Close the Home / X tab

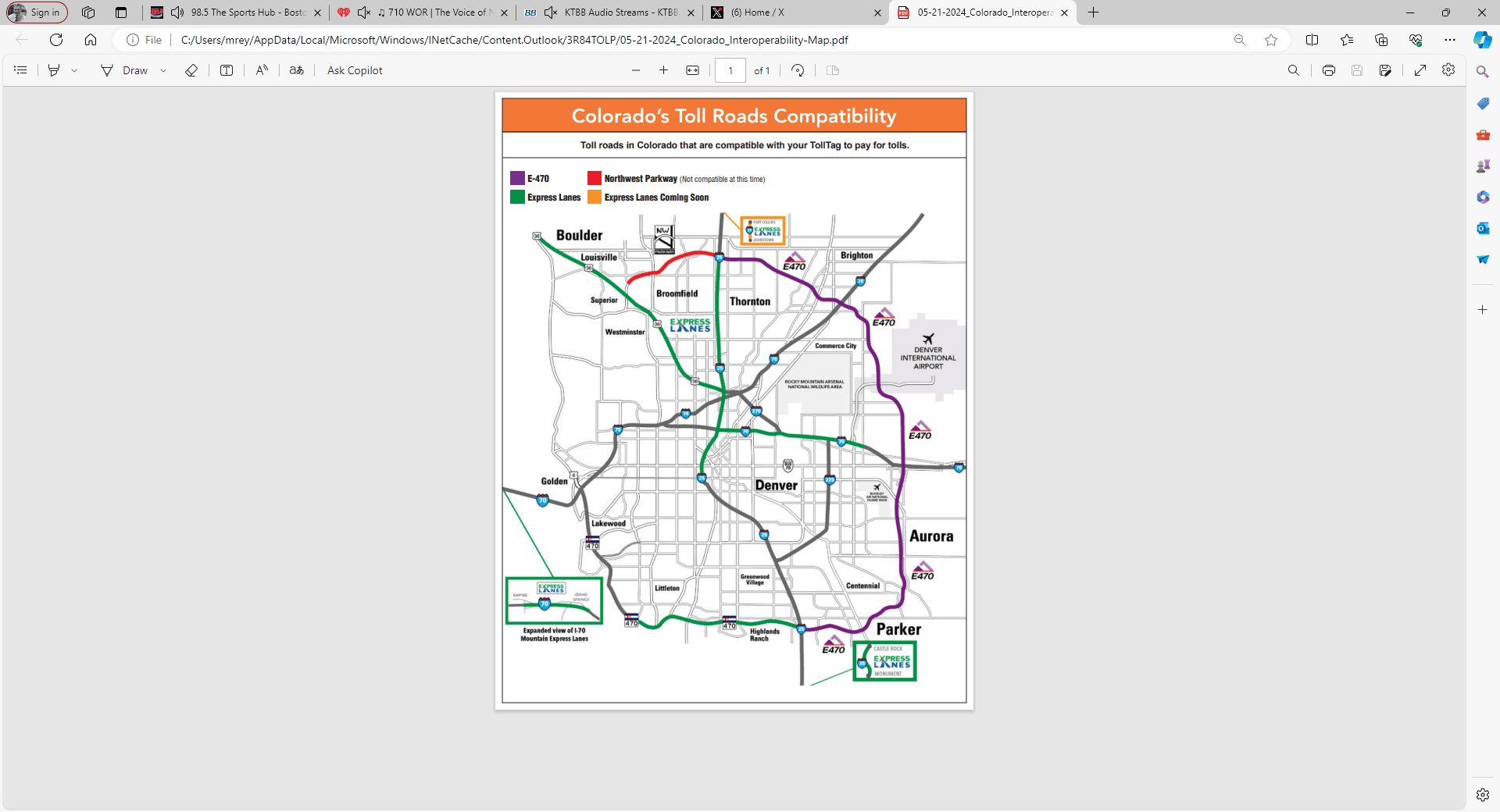(x=877, y=12)
